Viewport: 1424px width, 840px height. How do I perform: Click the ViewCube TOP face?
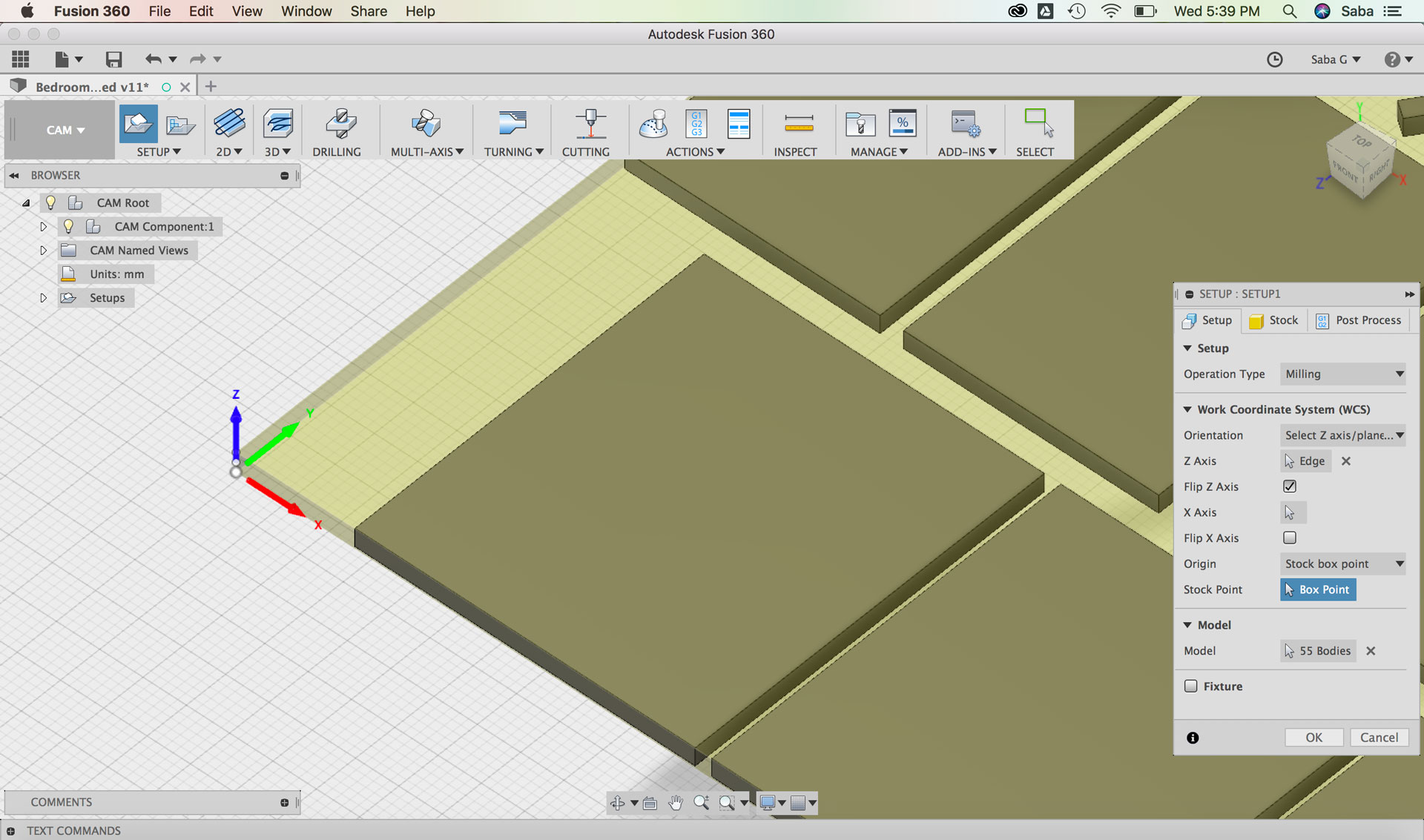[x=1362, y=141]
